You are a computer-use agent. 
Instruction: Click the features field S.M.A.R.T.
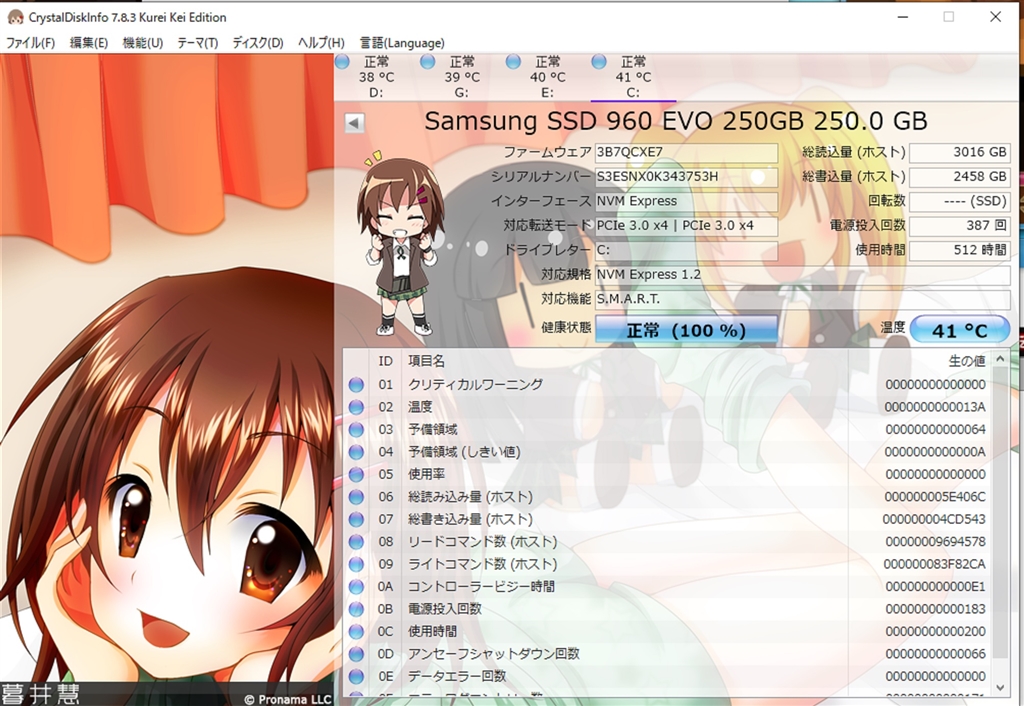click(x=803, y=298)
